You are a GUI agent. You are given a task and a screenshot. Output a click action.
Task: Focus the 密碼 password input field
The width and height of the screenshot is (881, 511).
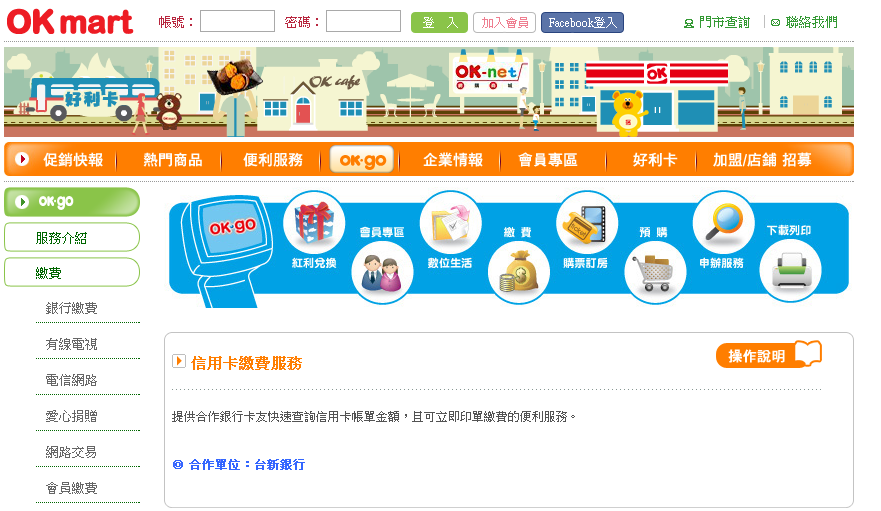(364, 21)
